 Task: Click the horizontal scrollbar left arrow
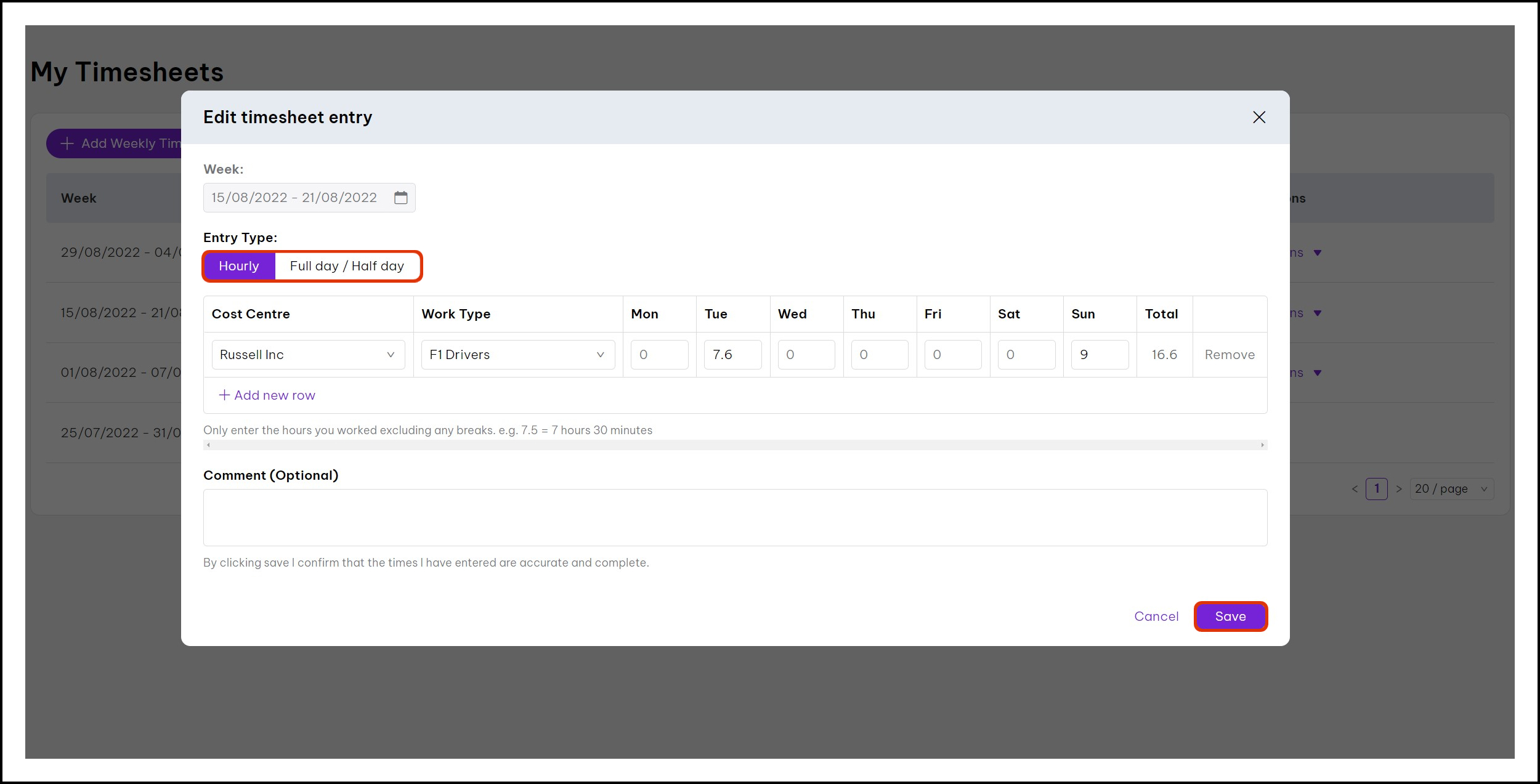[208, 445]
